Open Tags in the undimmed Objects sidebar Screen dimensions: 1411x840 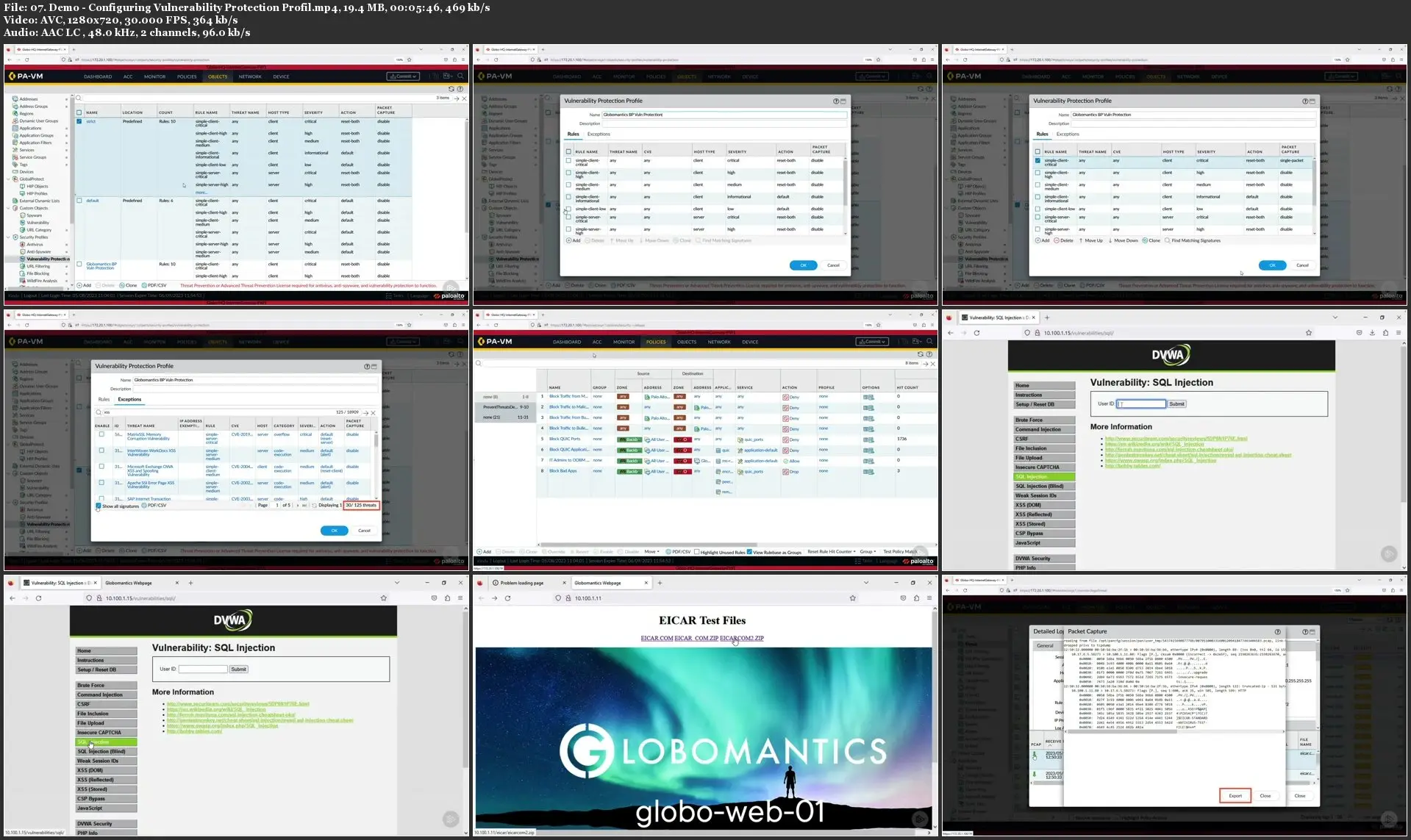click(x=24, y=165)
